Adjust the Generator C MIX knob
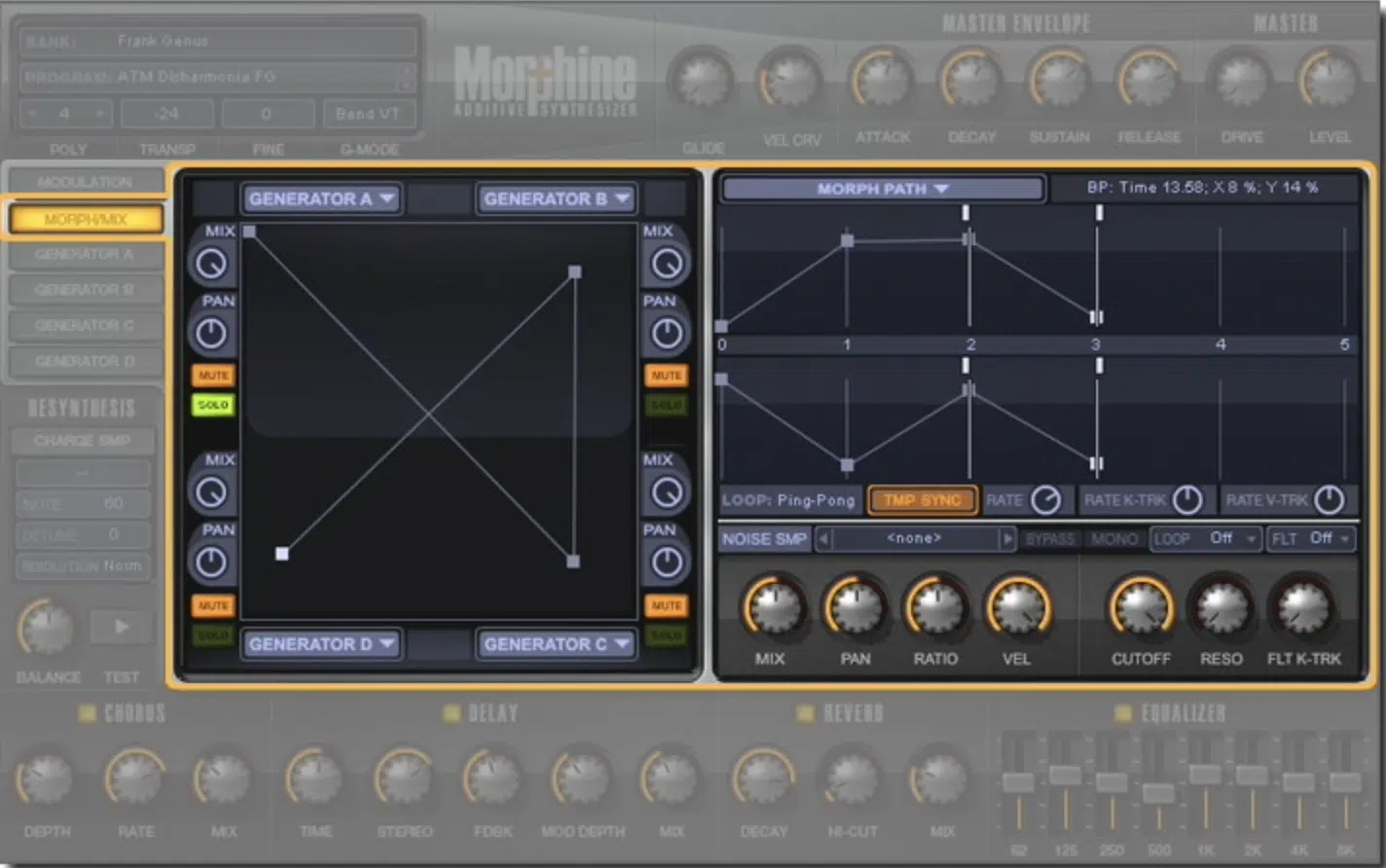The height and width of the screenshot is (868, 1386). tap(667, 492)
